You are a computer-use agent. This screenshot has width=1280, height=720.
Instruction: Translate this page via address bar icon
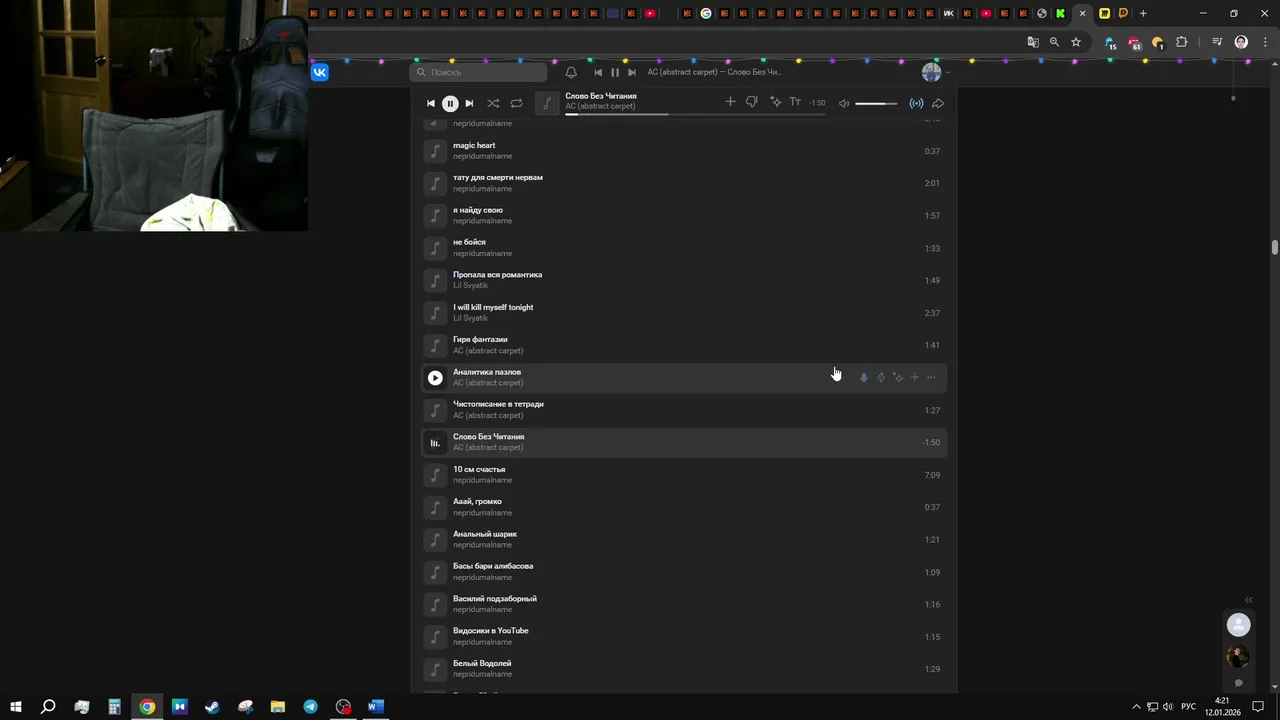[1033, 42]
